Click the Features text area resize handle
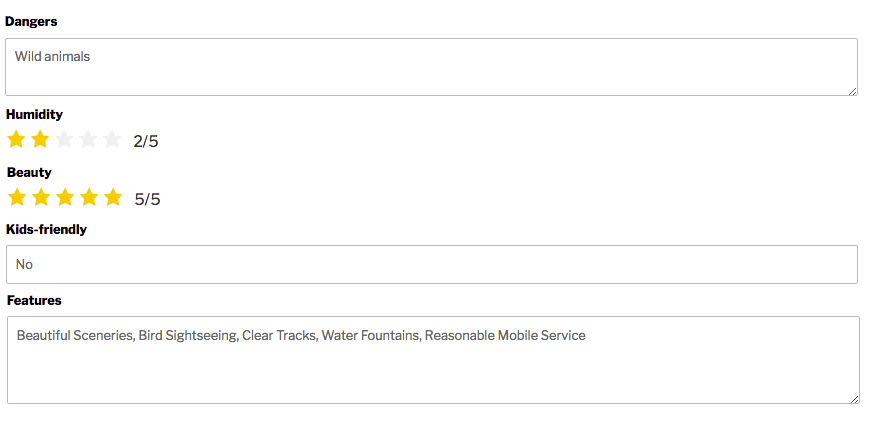 point(854,399)
